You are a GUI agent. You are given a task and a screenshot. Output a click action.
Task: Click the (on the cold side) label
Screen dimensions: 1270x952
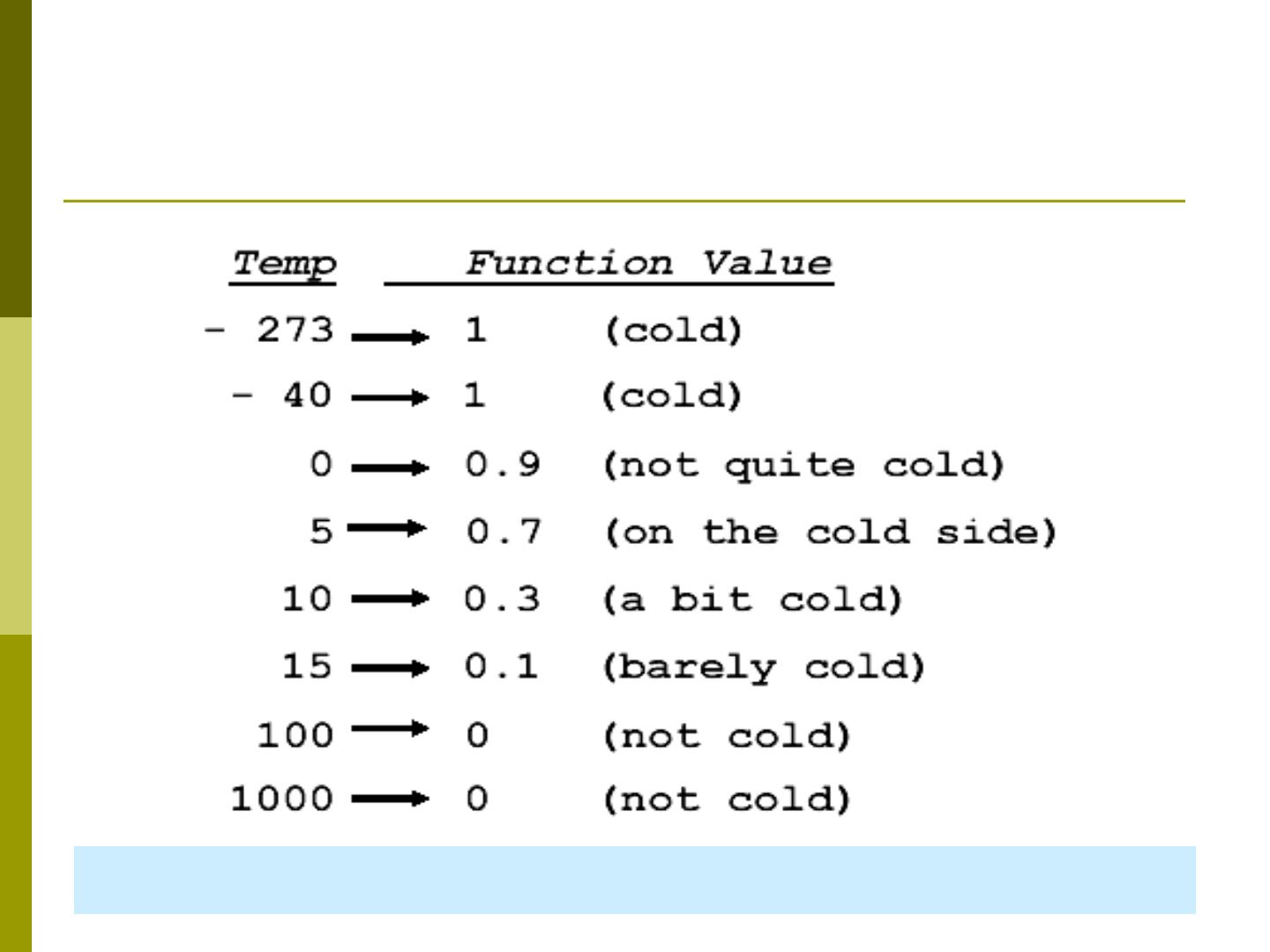click(829, 533)
